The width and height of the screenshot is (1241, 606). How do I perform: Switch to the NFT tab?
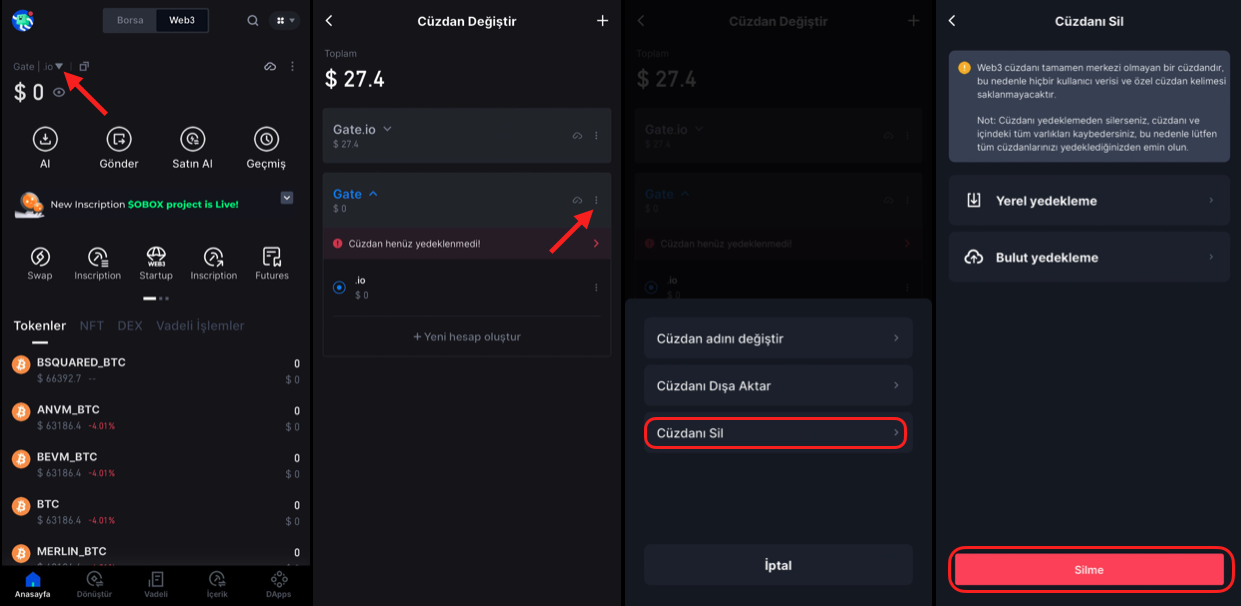92,326
